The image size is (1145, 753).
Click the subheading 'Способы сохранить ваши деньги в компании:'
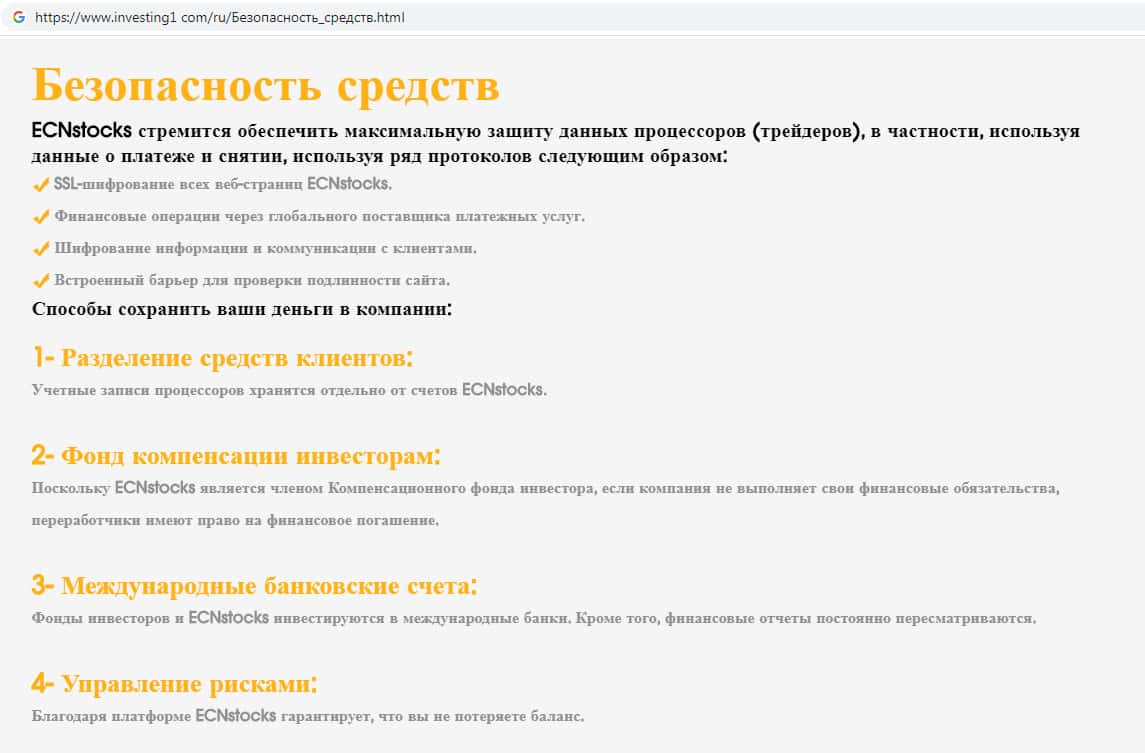[242, 309]
